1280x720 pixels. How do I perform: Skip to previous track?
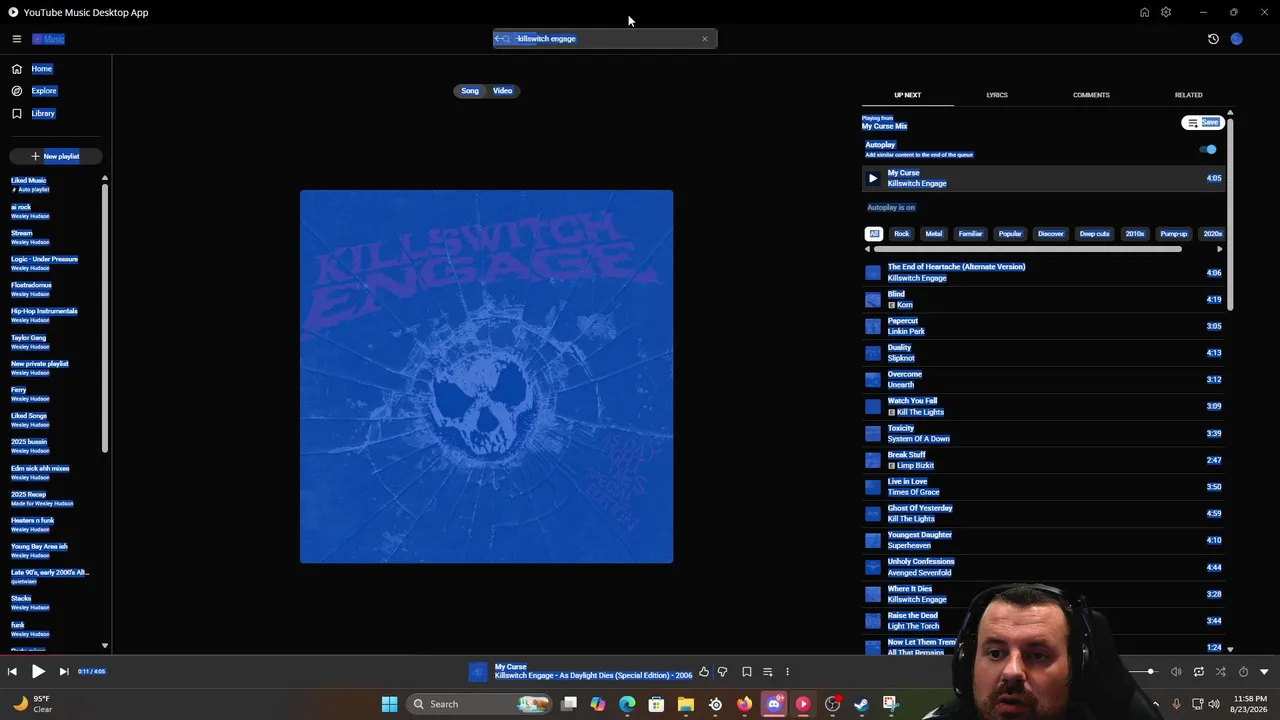12,672
